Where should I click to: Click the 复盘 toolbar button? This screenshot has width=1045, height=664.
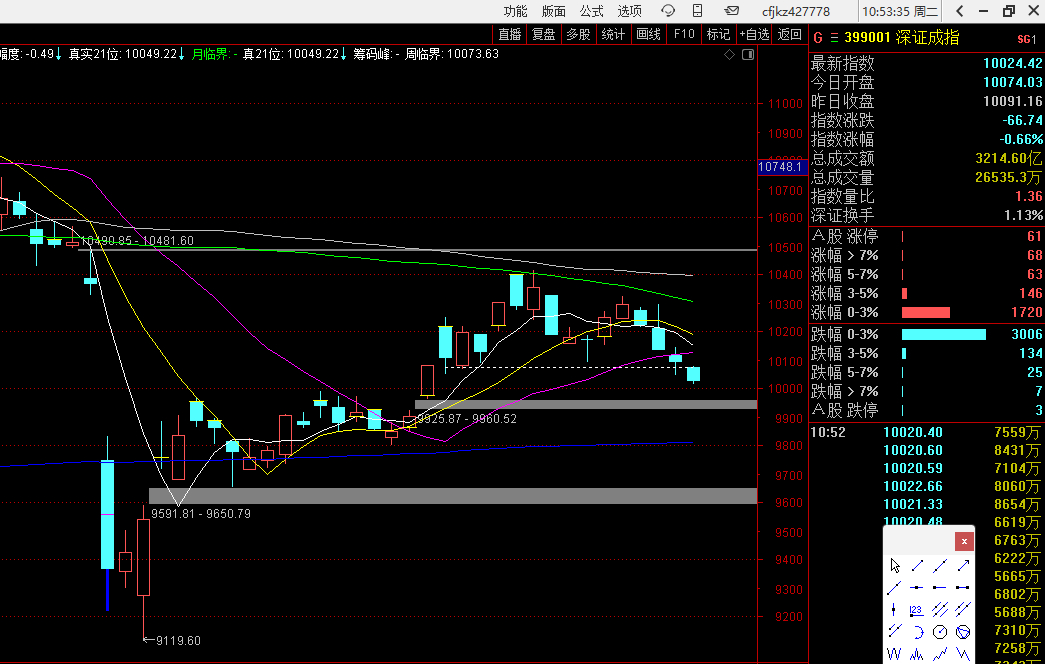pyautogui.click(x=544, y=34)
